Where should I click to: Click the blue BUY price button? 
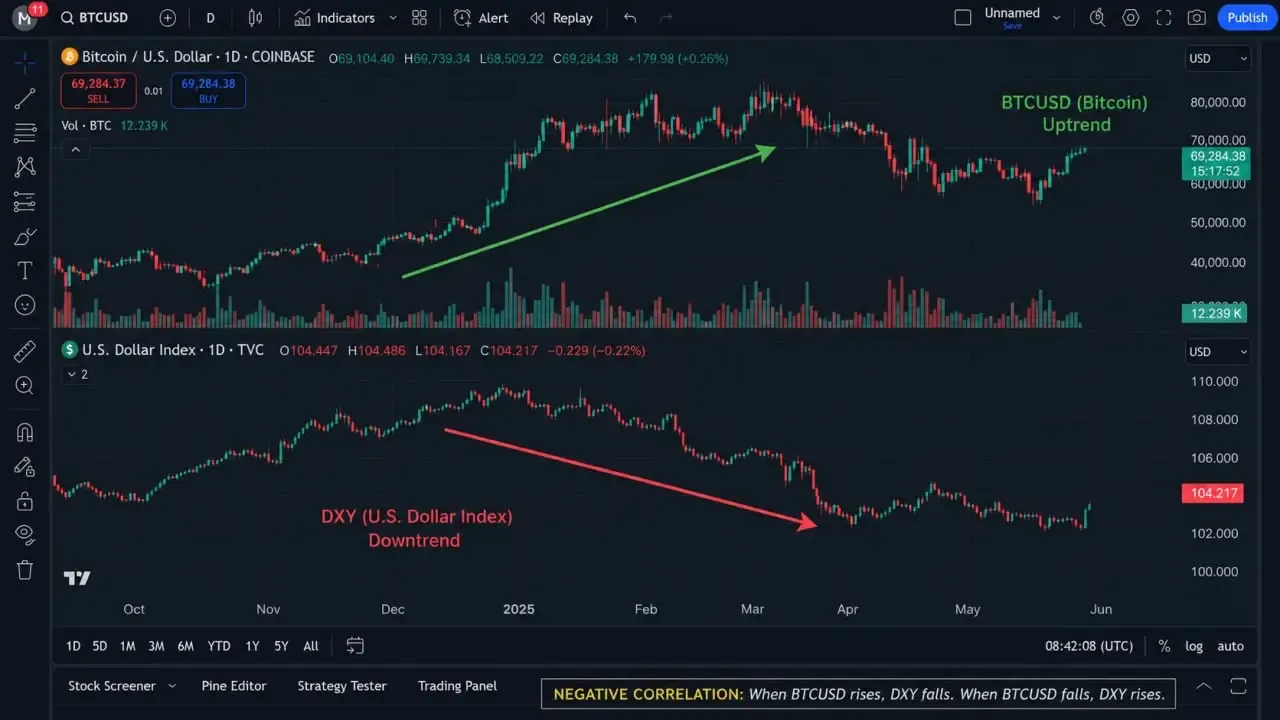pos(208,91)
